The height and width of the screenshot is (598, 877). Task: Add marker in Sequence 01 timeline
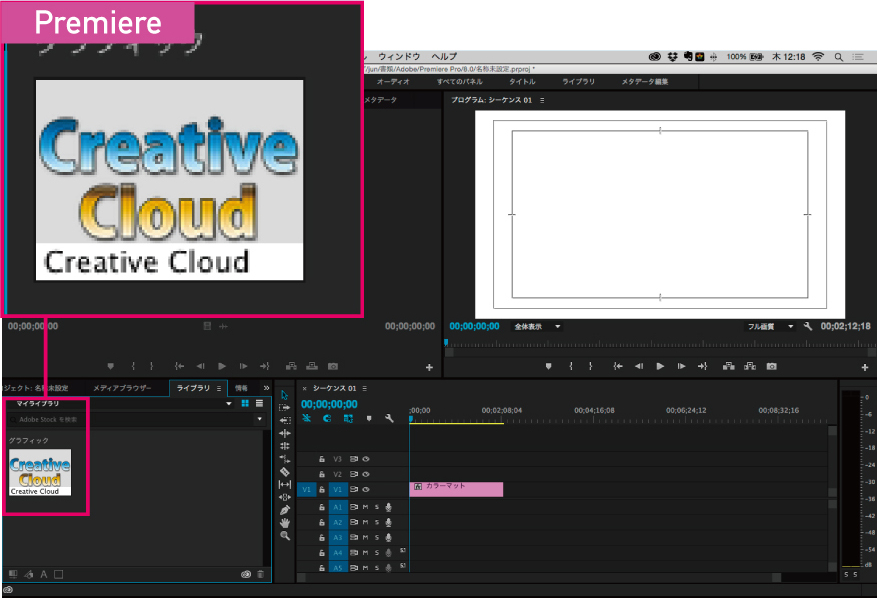pos(369,418)
